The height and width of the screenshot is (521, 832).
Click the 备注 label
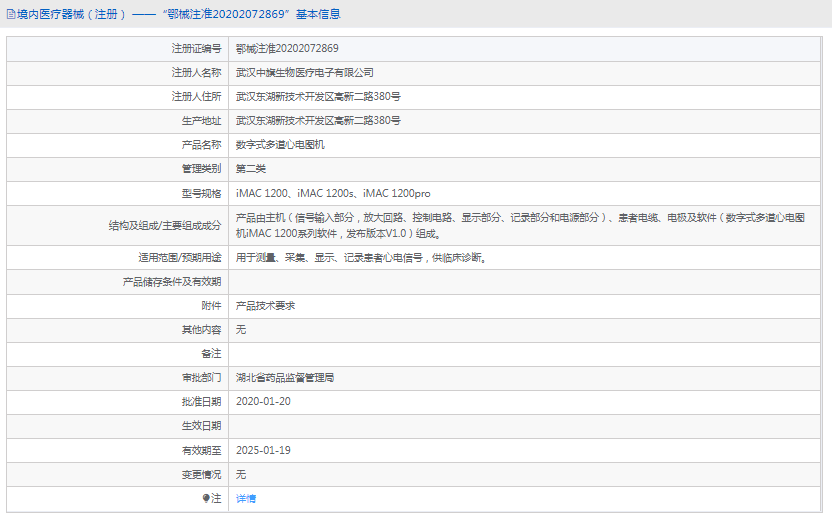click(x=211, y=354)
